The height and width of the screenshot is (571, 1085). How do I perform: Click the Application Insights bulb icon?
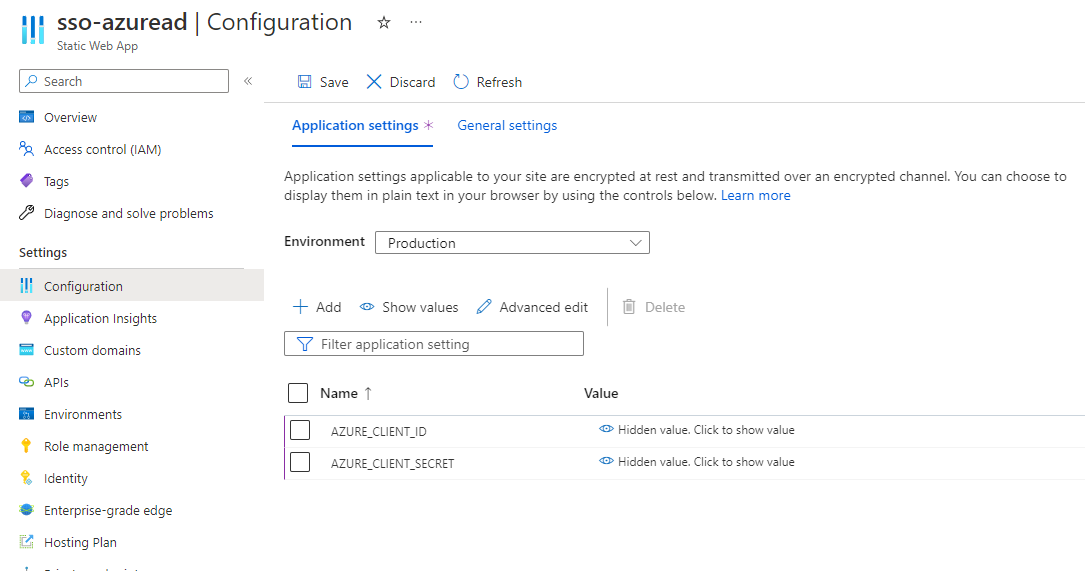click(26, 317)
